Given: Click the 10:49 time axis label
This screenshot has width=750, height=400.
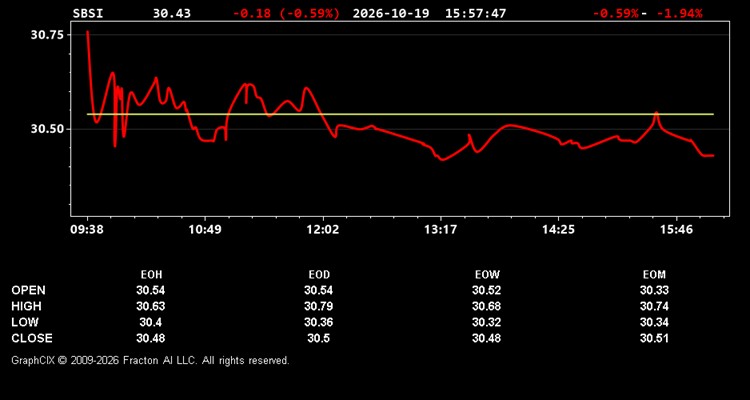Looking at the screenshot, I should 205,230.
